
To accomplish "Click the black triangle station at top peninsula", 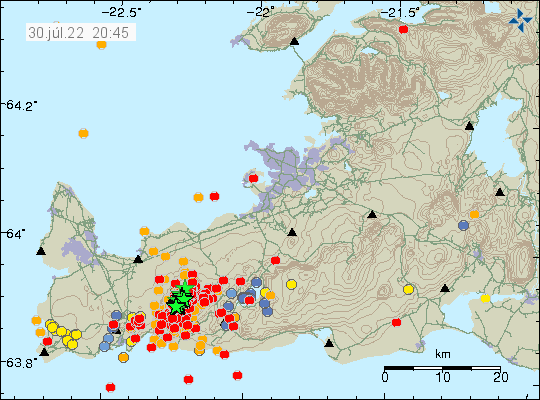I will 294,41.
